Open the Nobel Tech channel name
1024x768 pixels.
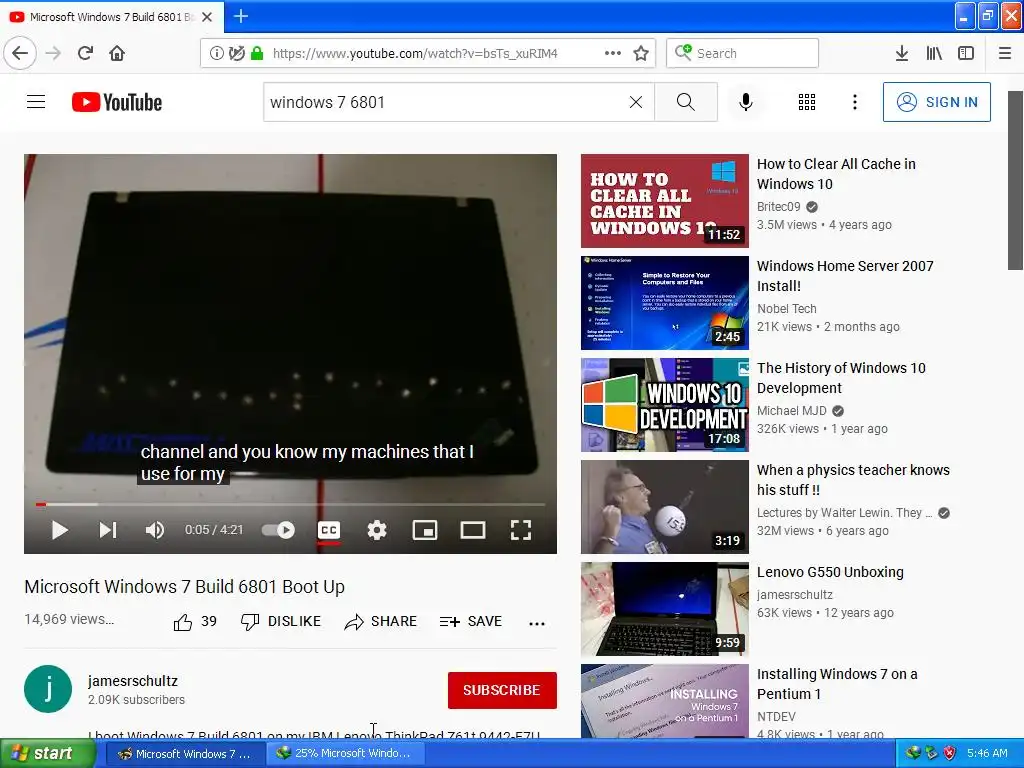pyautogui.click(x=787, y=308)
